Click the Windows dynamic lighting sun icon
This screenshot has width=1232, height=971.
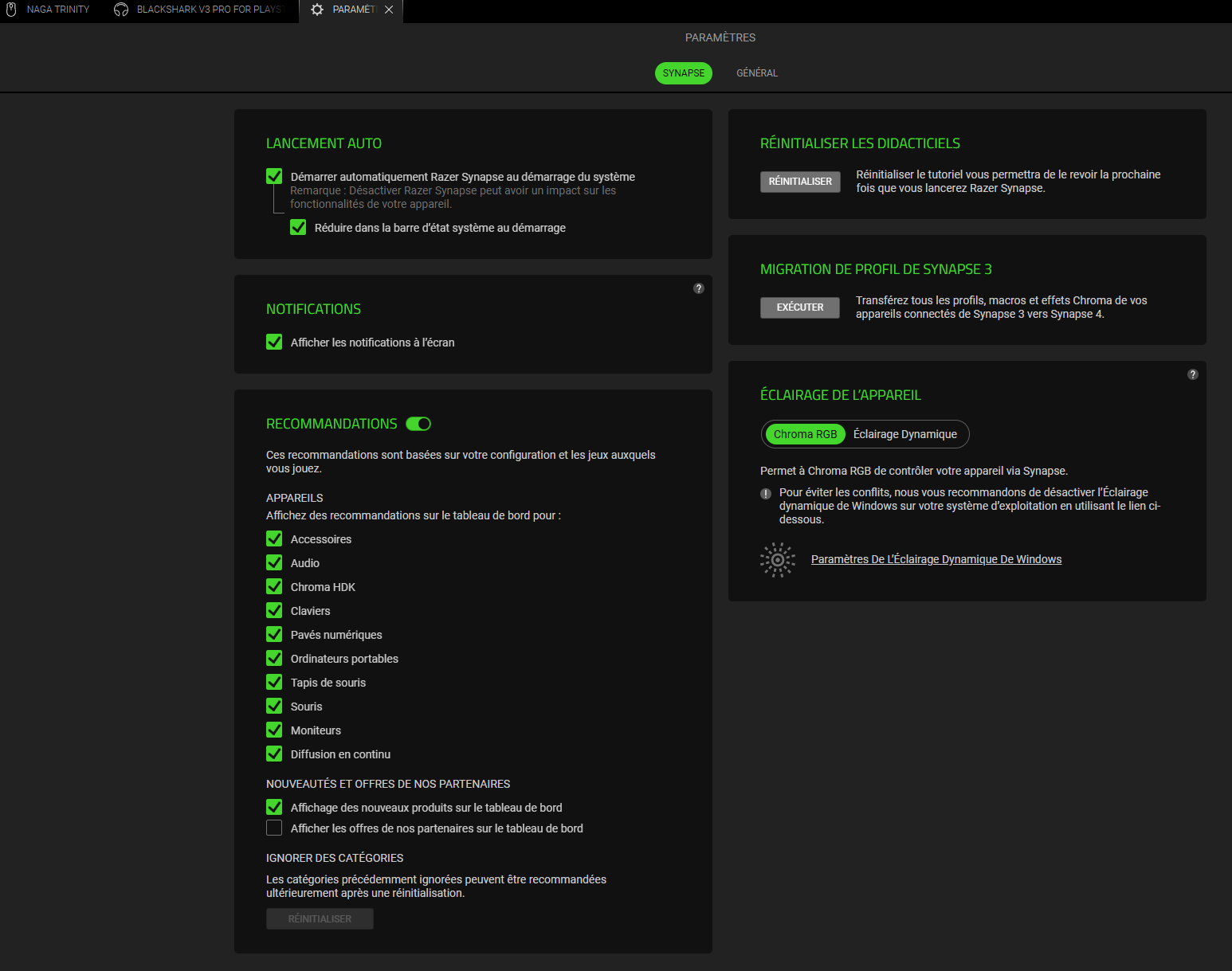coord(778,560)
